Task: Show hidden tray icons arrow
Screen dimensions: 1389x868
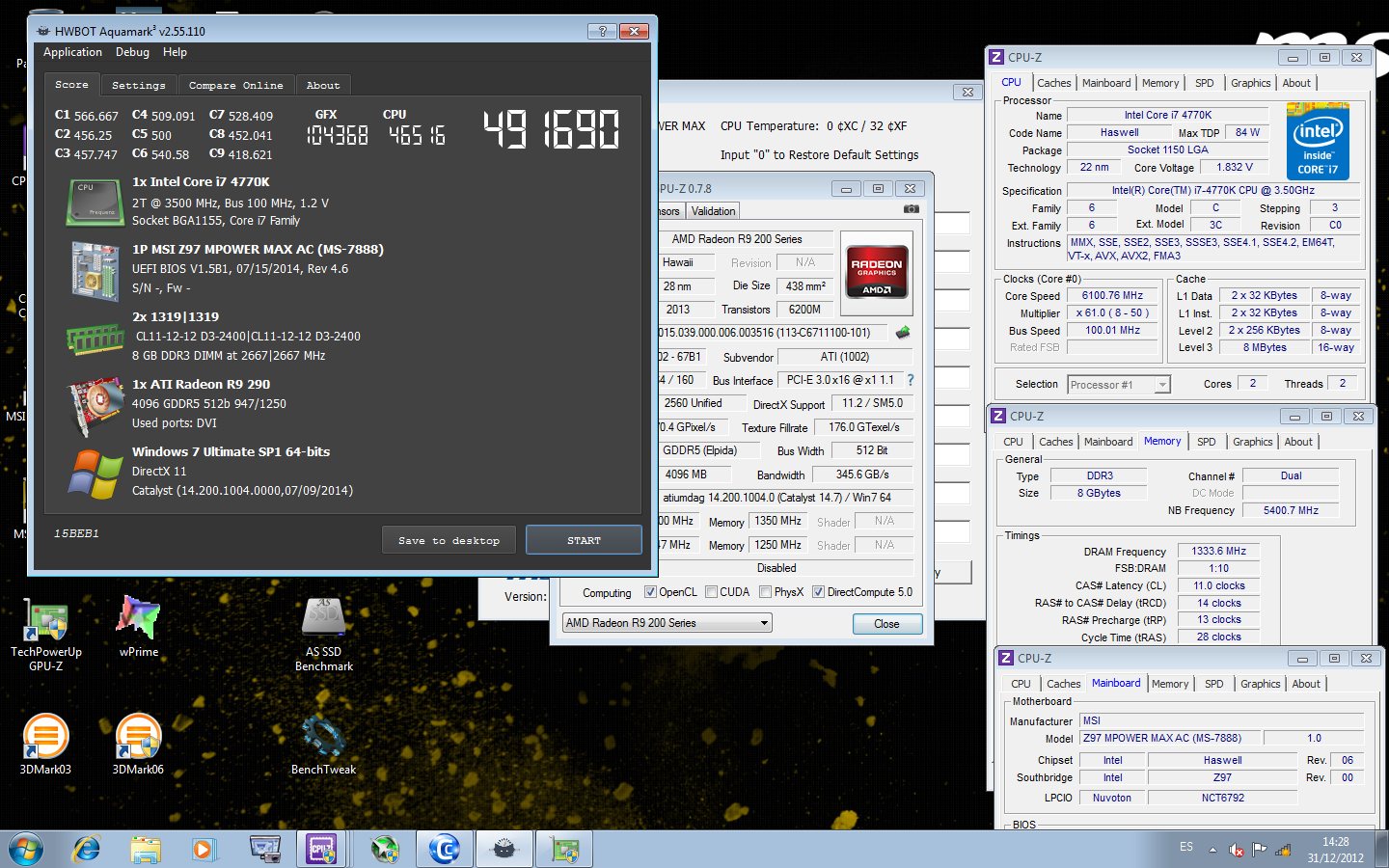Action: (1213, 850)
